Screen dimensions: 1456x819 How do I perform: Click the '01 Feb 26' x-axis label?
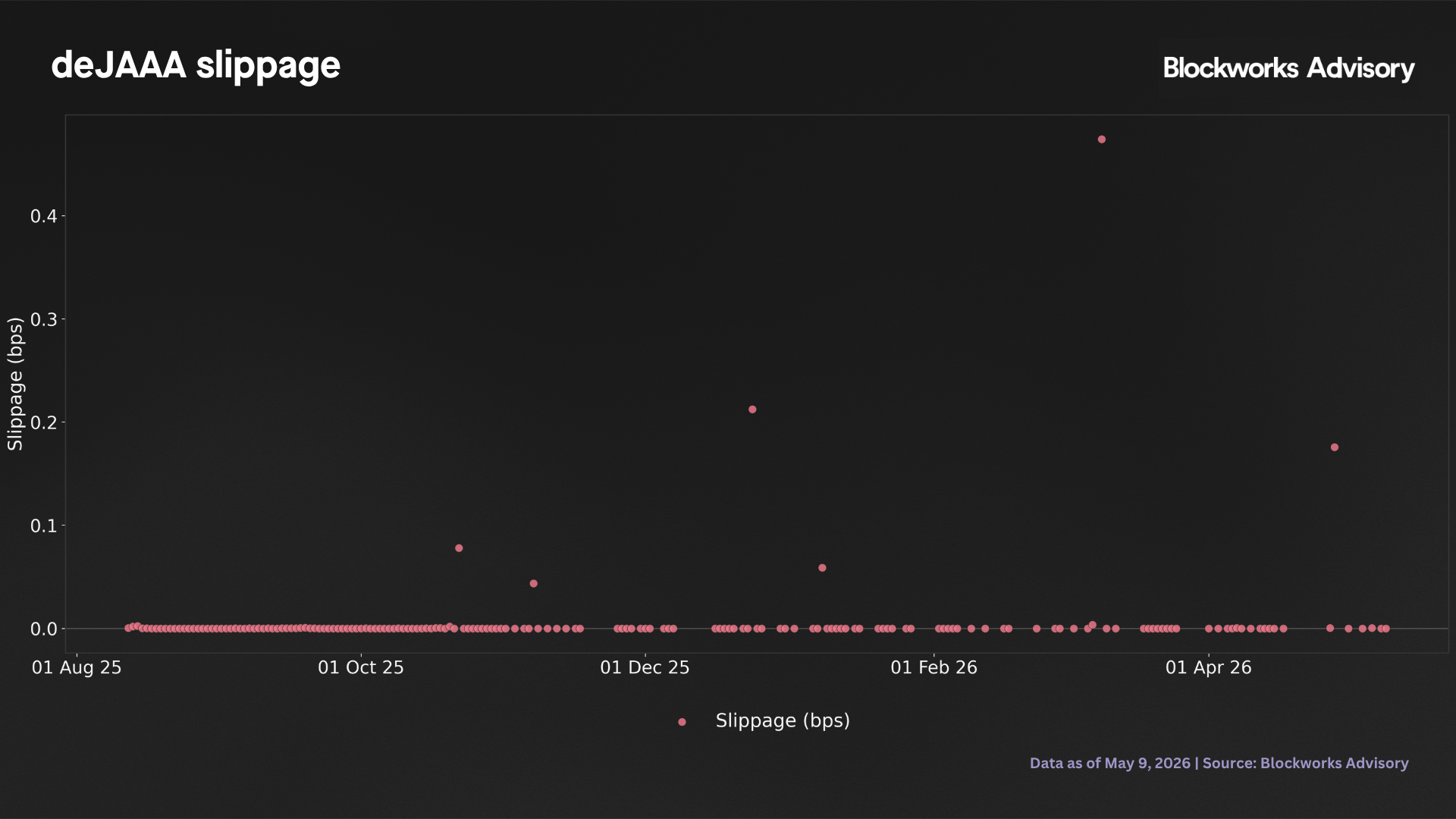click(x=934, y=668)
